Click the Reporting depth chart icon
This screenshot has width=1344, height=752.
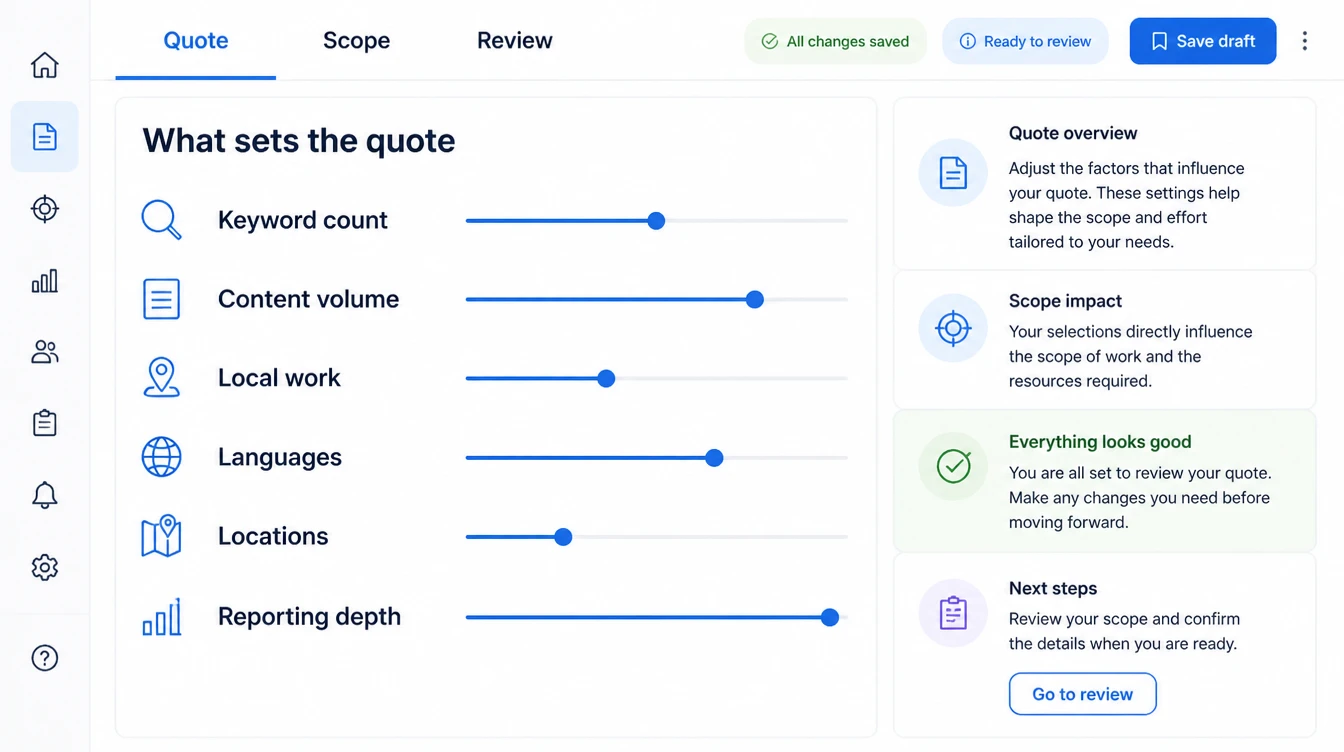pyautogui.click(x=161, y=617)
